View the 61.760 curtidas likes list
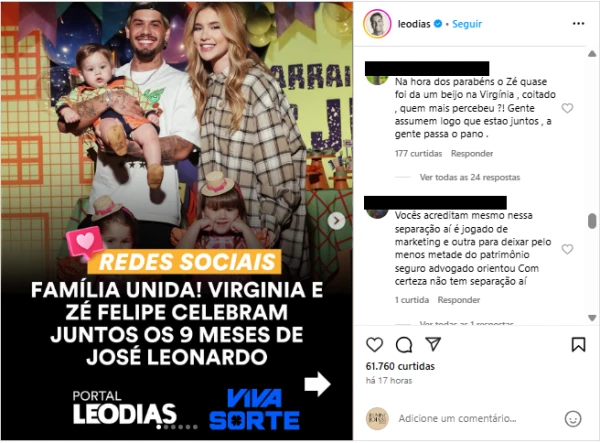 pyautogui.click(x=400, y=366)
